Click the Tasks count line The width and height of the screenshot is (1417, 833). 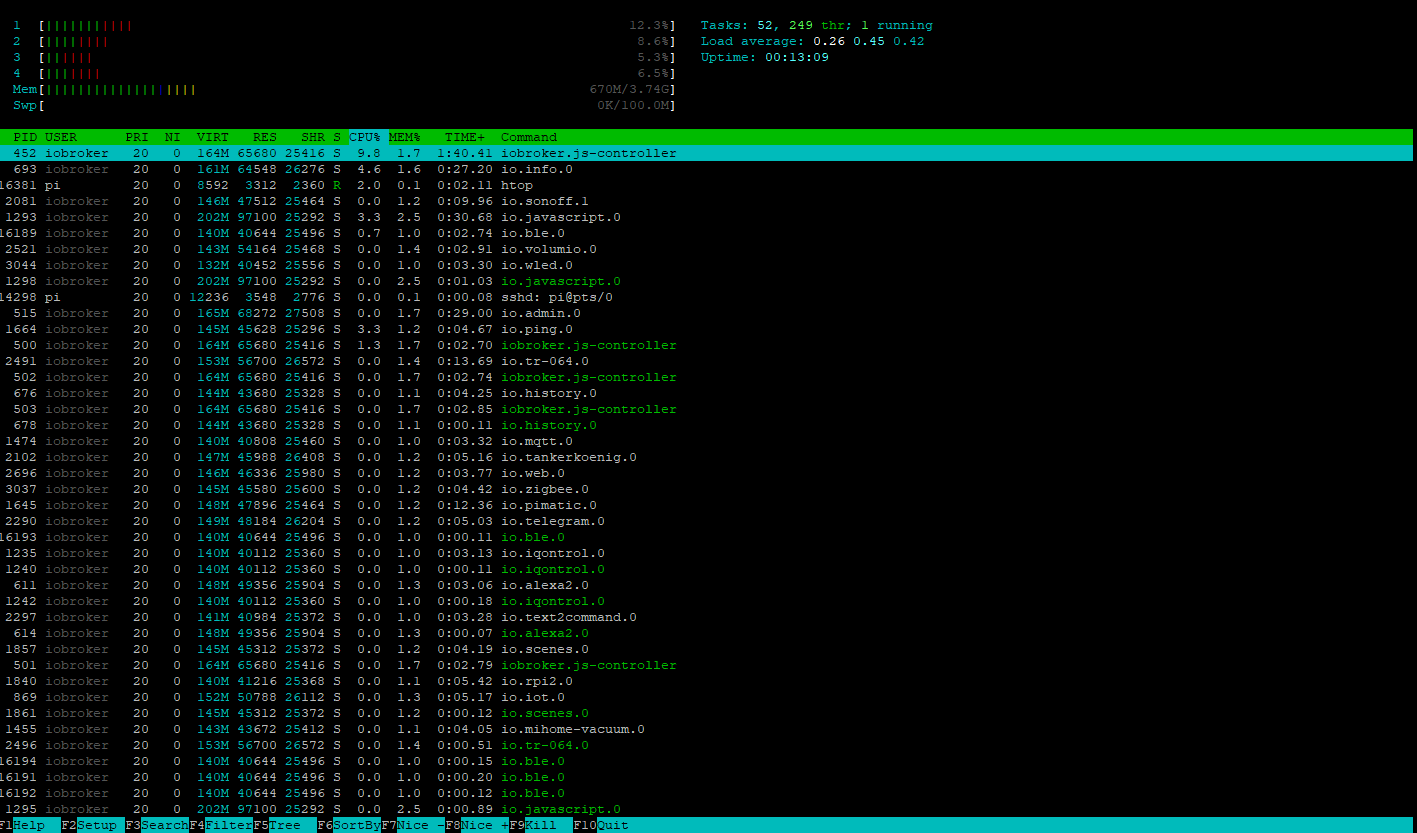[817, 25]
